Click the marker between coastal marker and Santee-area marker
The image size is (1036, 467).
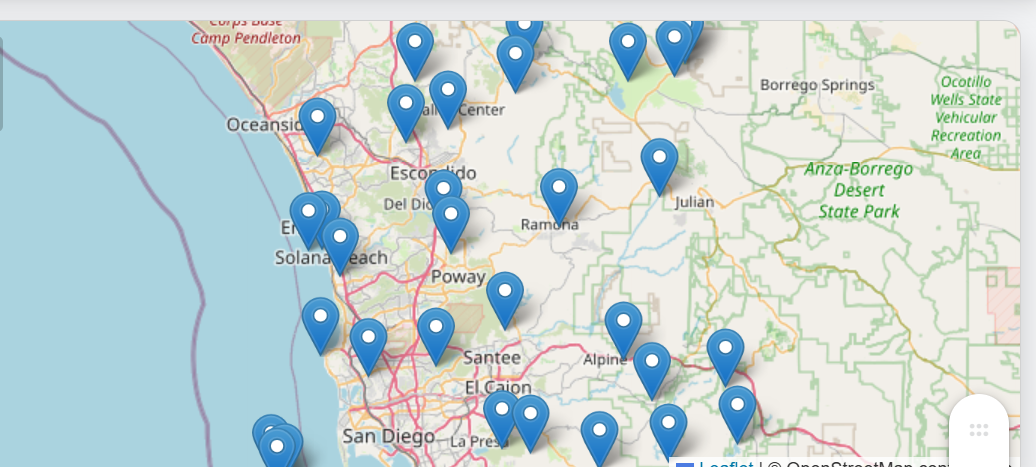369,347
